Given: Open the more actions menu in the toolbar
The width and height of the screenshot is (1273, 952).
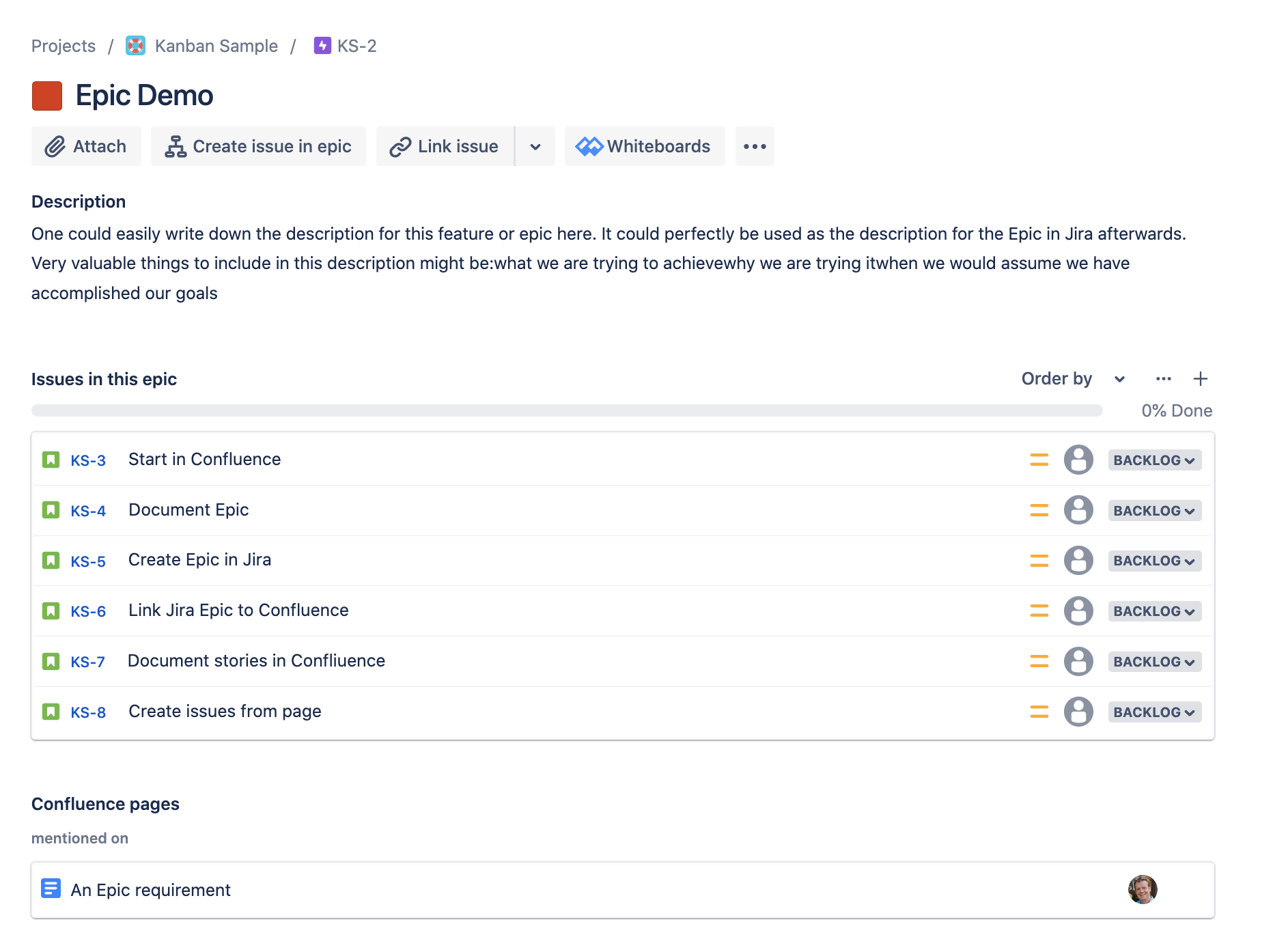Looking at the screenshot, I should 754,145.
